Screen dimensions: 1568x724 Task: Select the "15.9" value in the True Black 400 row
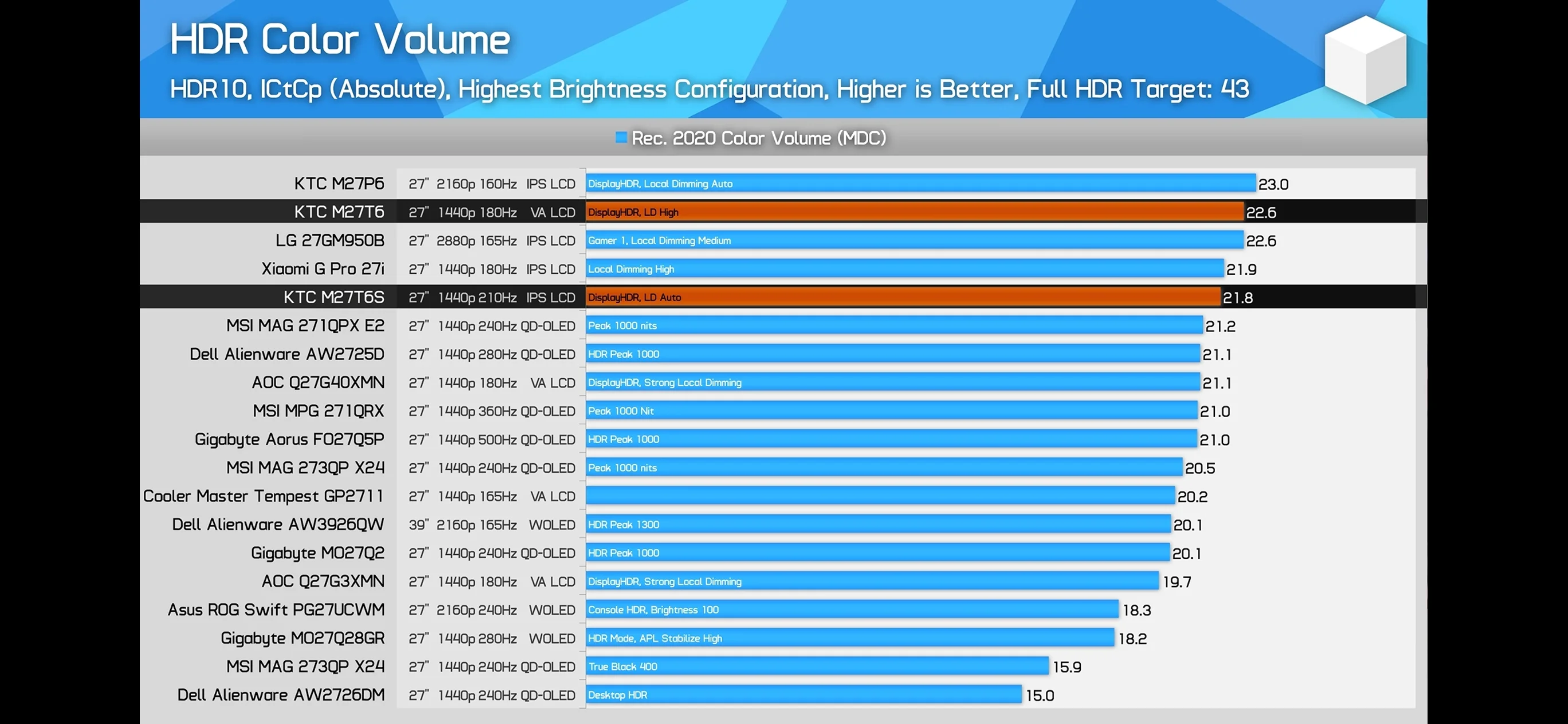(1067, 667)
